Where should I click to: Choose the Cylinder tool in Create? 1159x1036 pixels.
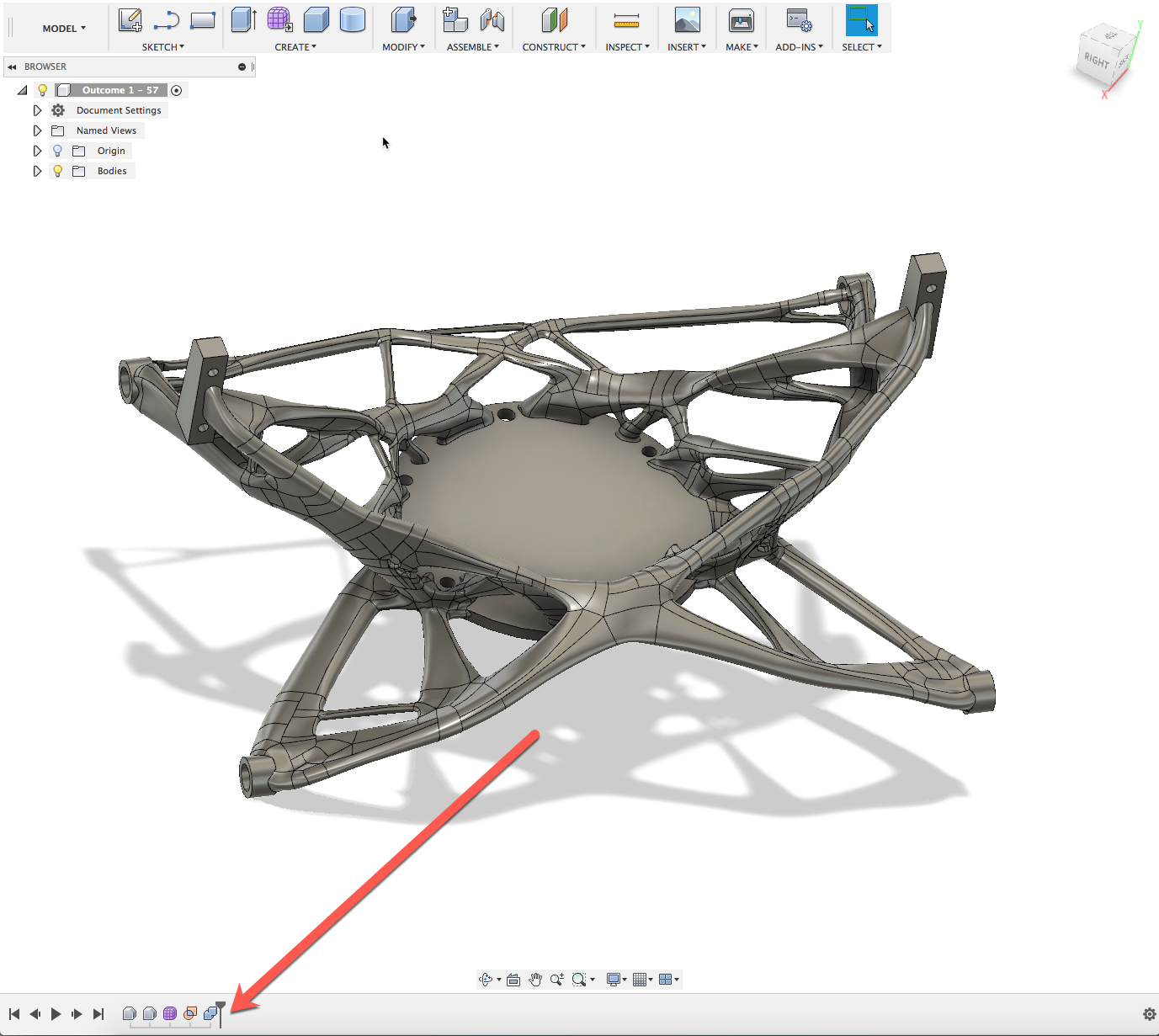click(x=352, y=20)
